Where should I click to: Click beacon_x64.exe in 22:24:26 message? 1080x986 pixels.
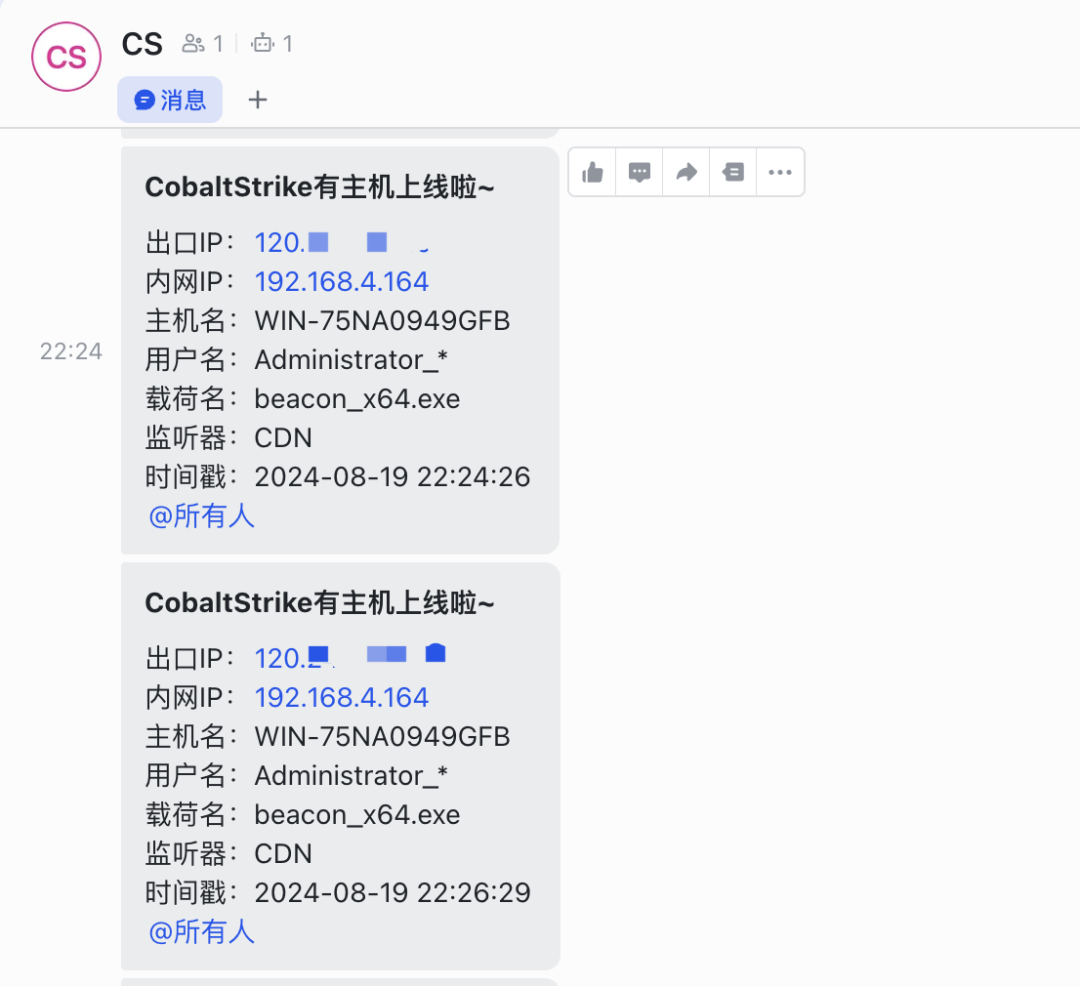pyautogui.click(x=357, y=399)
